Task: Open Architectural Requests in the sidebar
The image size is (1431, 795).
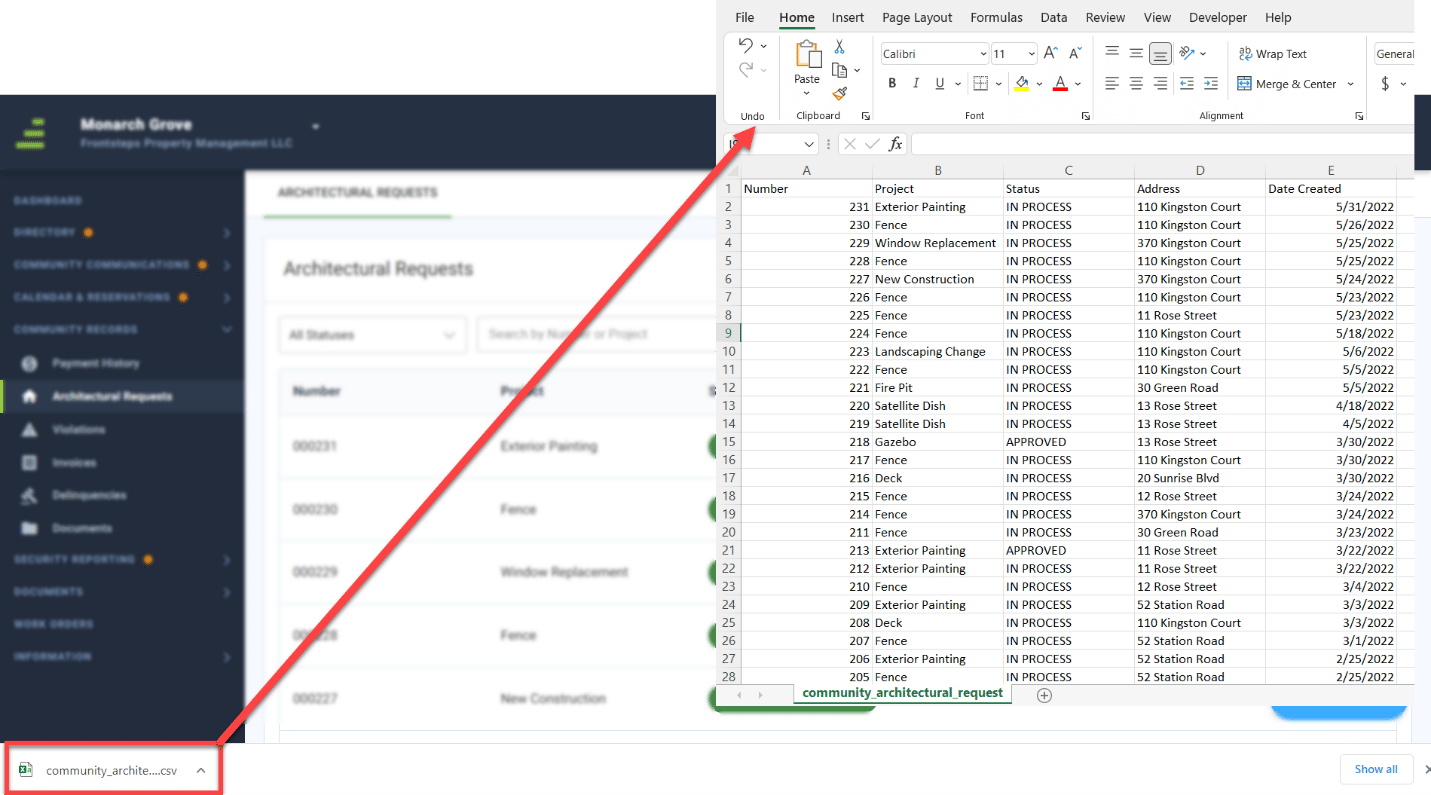Action: pos(112,396)
